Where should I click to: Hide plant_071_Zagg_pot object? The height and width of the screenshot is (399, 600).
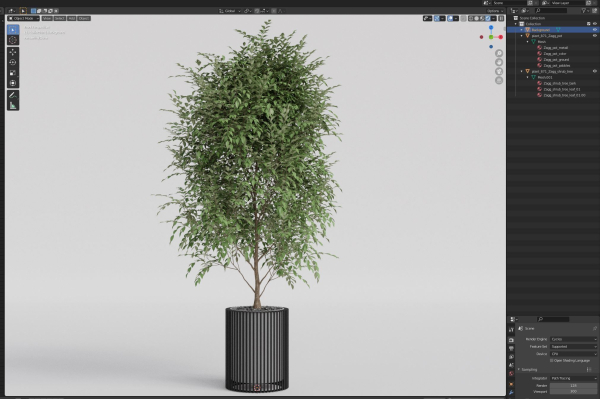click(x=595, y=36)
